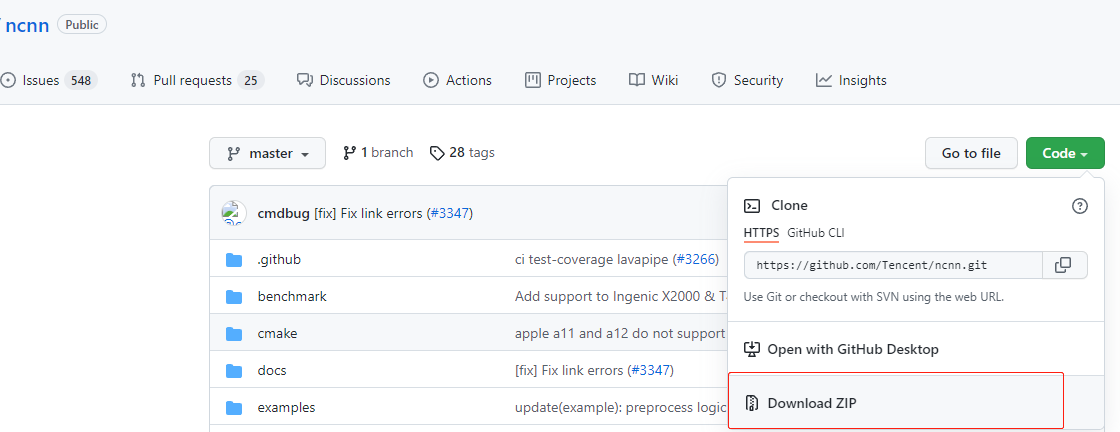Click the Discussions speech bubble icon

click(x=305, y=80)
